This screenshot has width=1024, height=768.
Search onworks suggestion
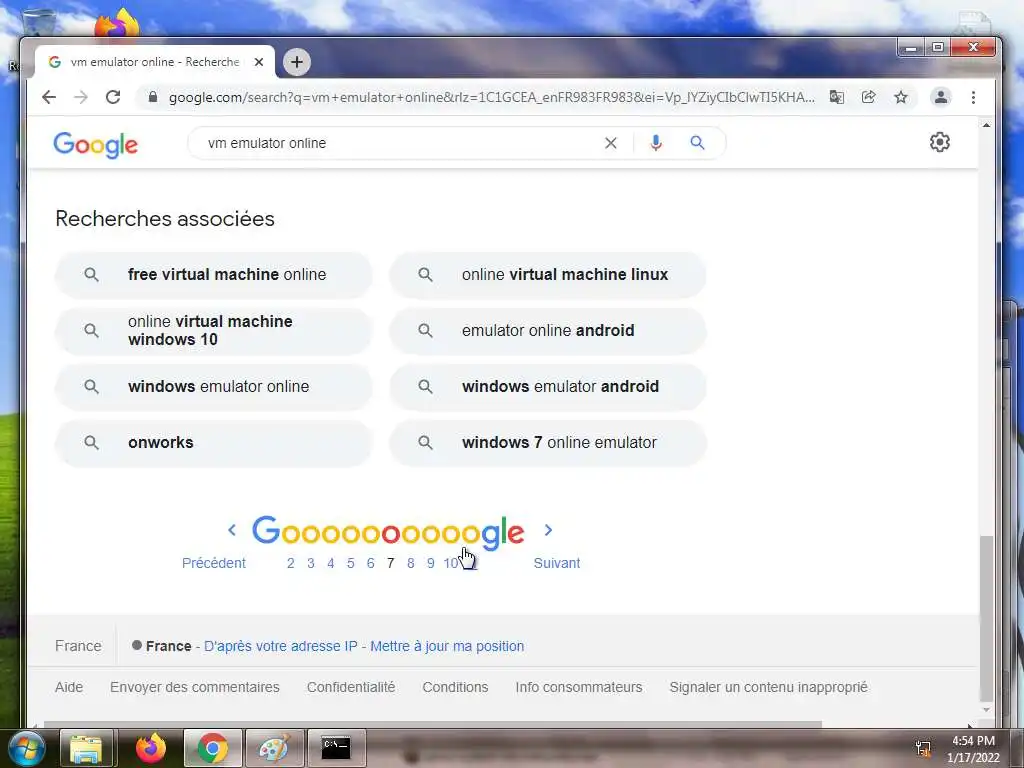(214, 443)
